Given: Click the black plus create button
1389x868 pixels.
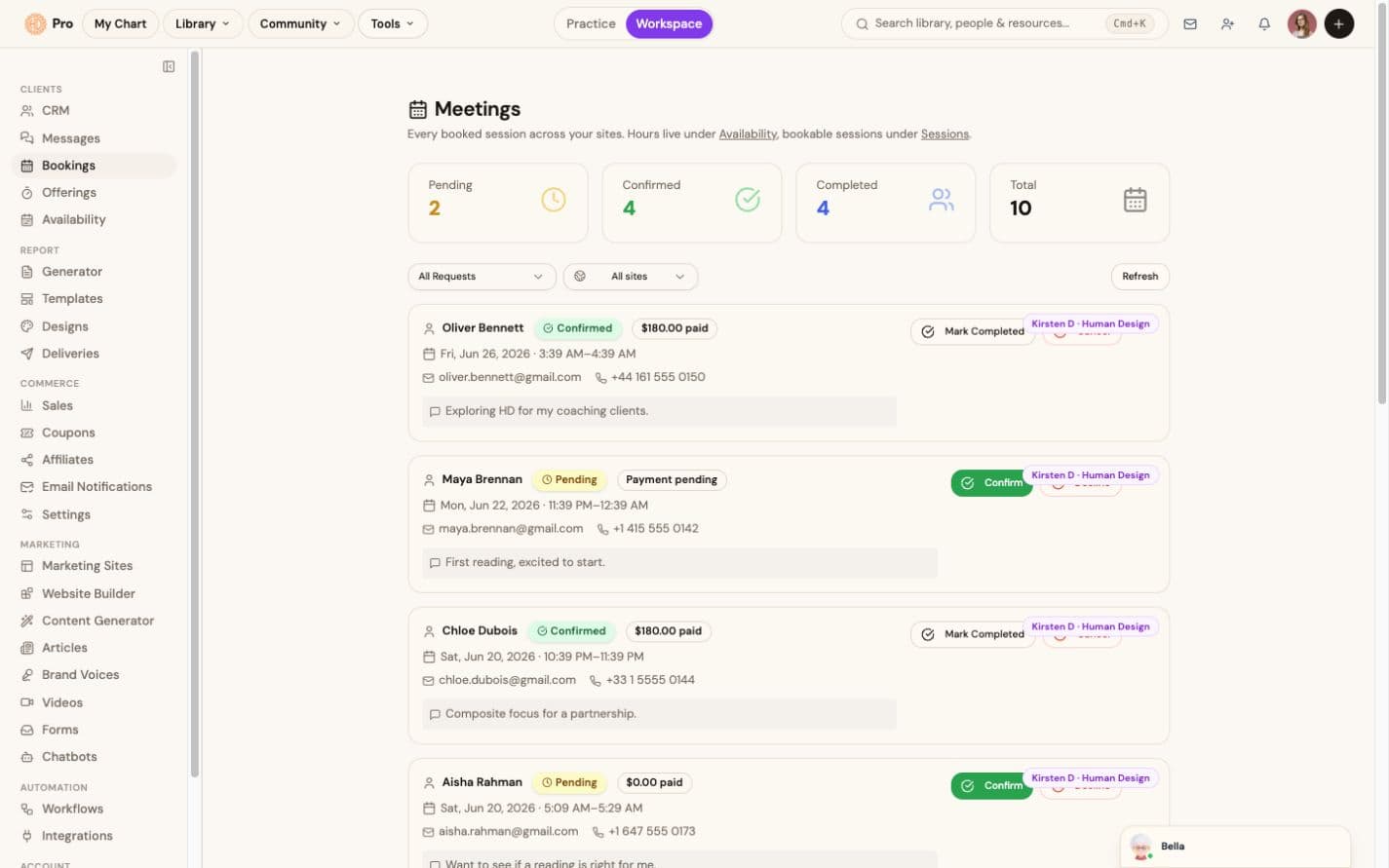Looking at the screenshot, I should click(x=1339, y=23).
